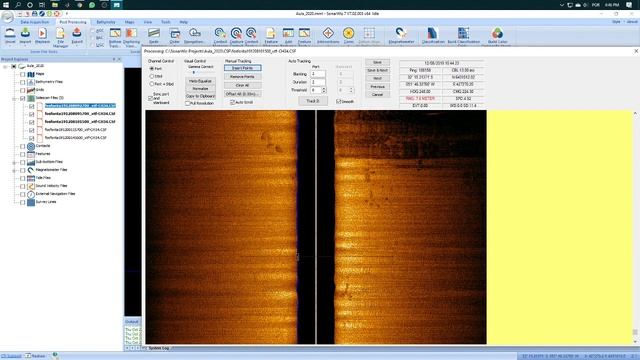Toggle the Auto Scroll checkbox
Viewport: 640px width, 360px height.
[233, 102]
